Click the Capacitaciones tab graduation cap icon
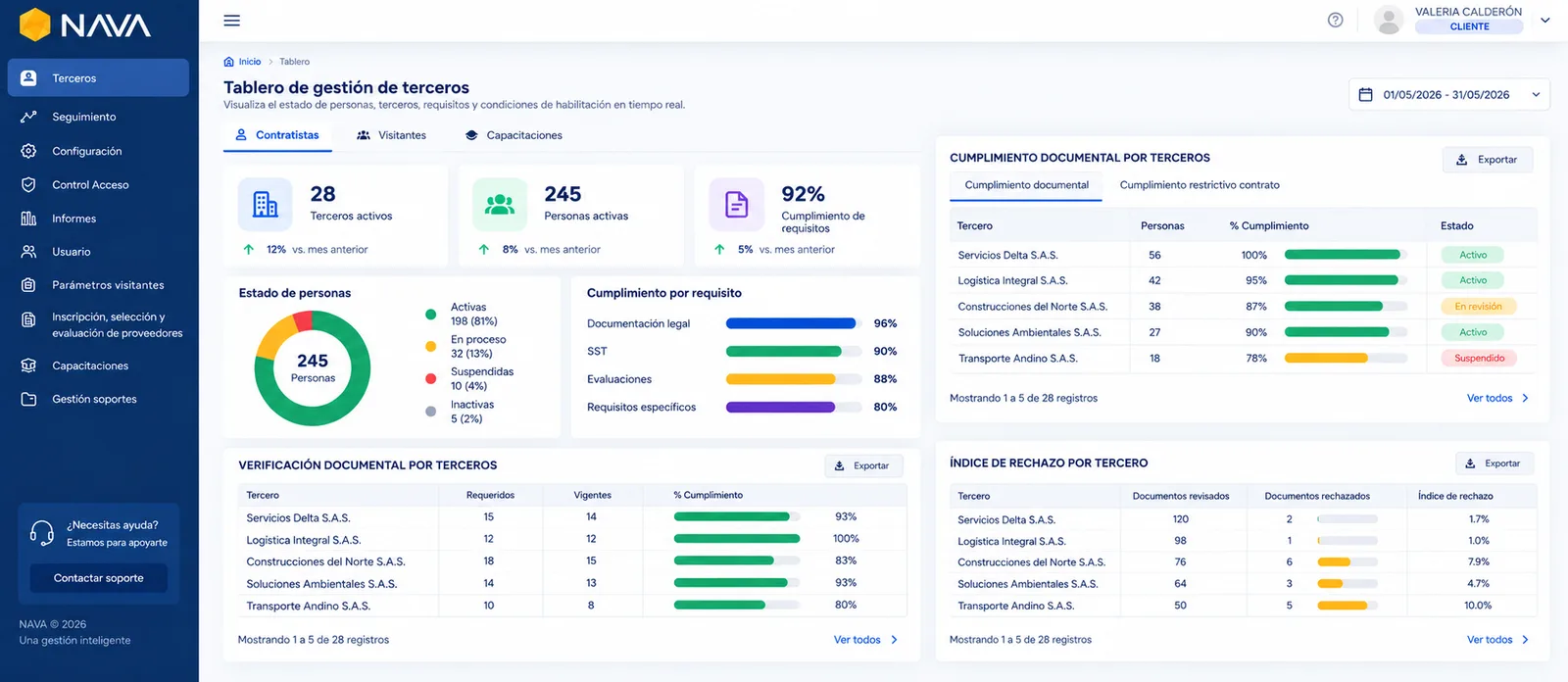 click(x=471, y=135)
